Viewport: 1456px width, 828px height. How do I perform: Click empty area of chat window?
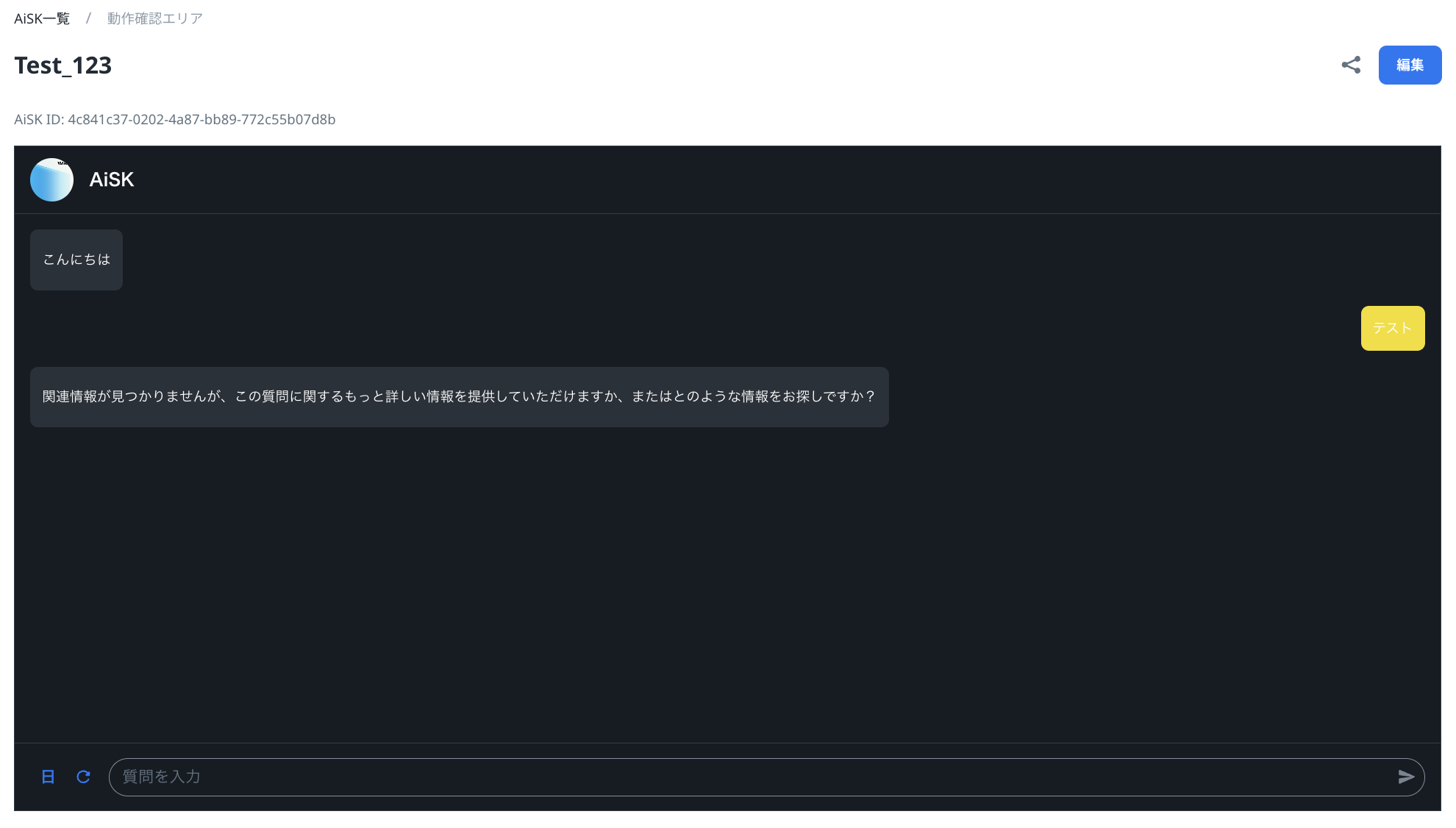point(728,581)
